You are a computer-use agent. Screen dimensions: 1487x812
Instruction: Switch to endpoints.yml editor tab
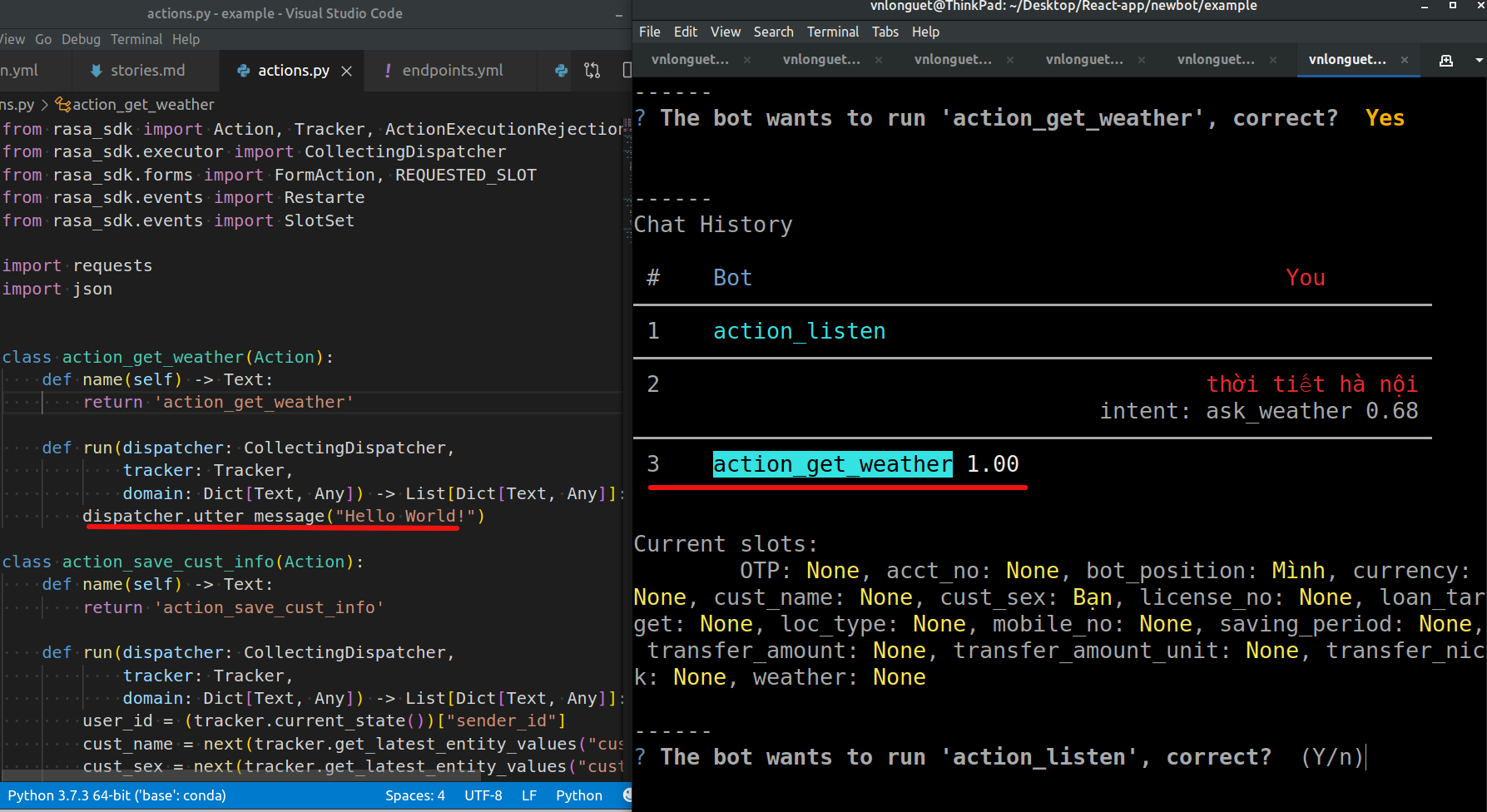pyautogui.click(x=453, y=71)
